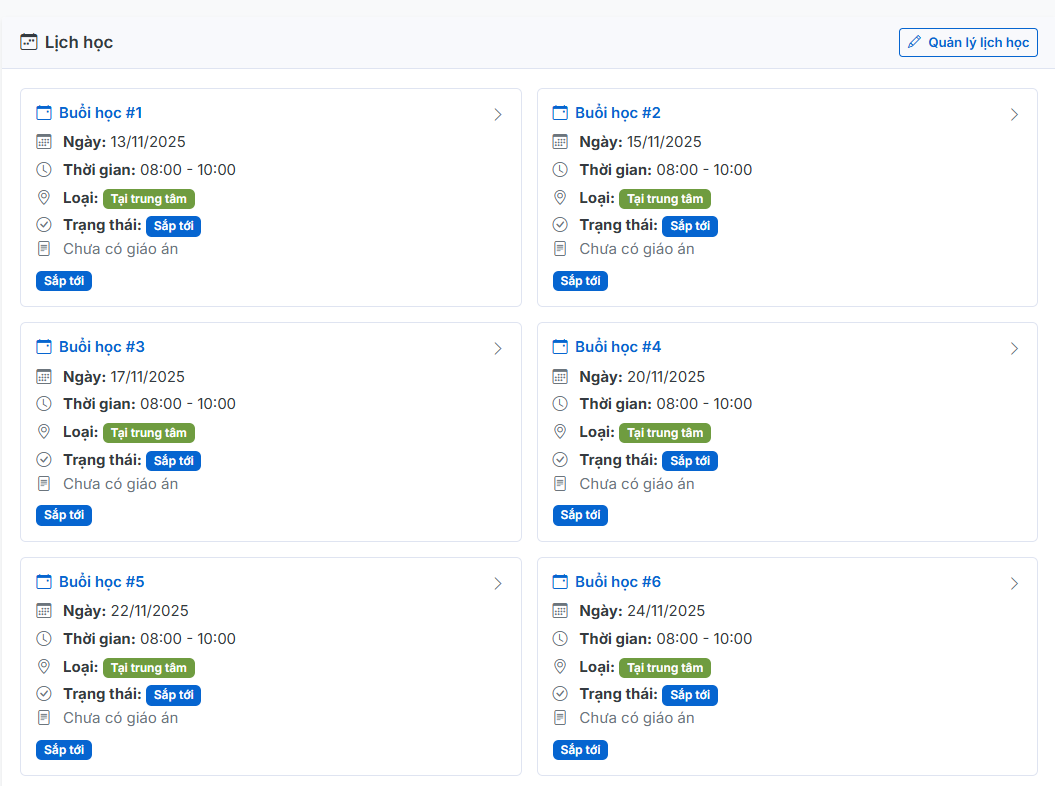Expand Buổi học #2 using its chevron

click(x=1014, y=114)
